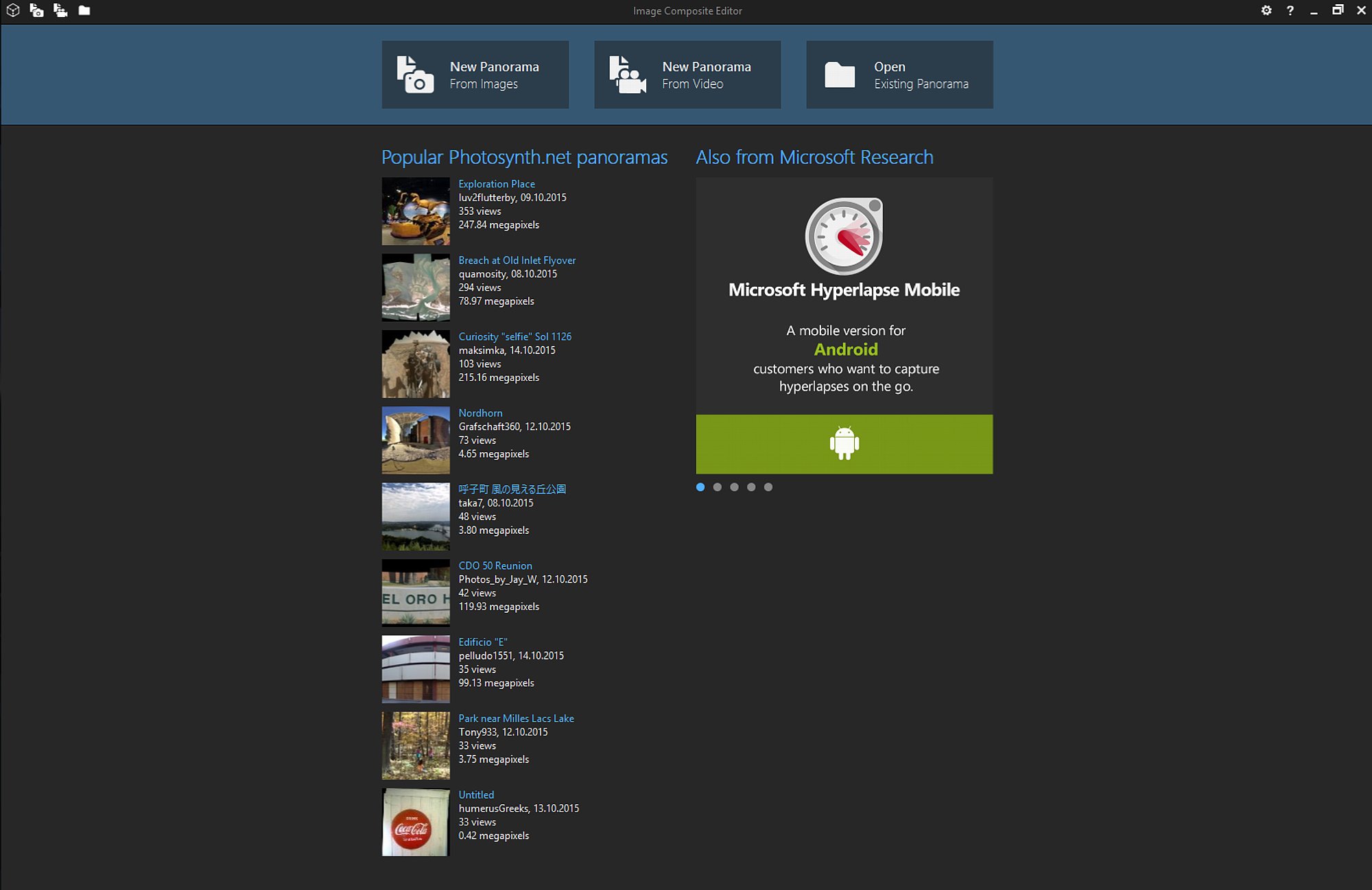Click "353 views" text
Image resolution: width=1372 pixels, height=890 pixels.
pos(480,211)
